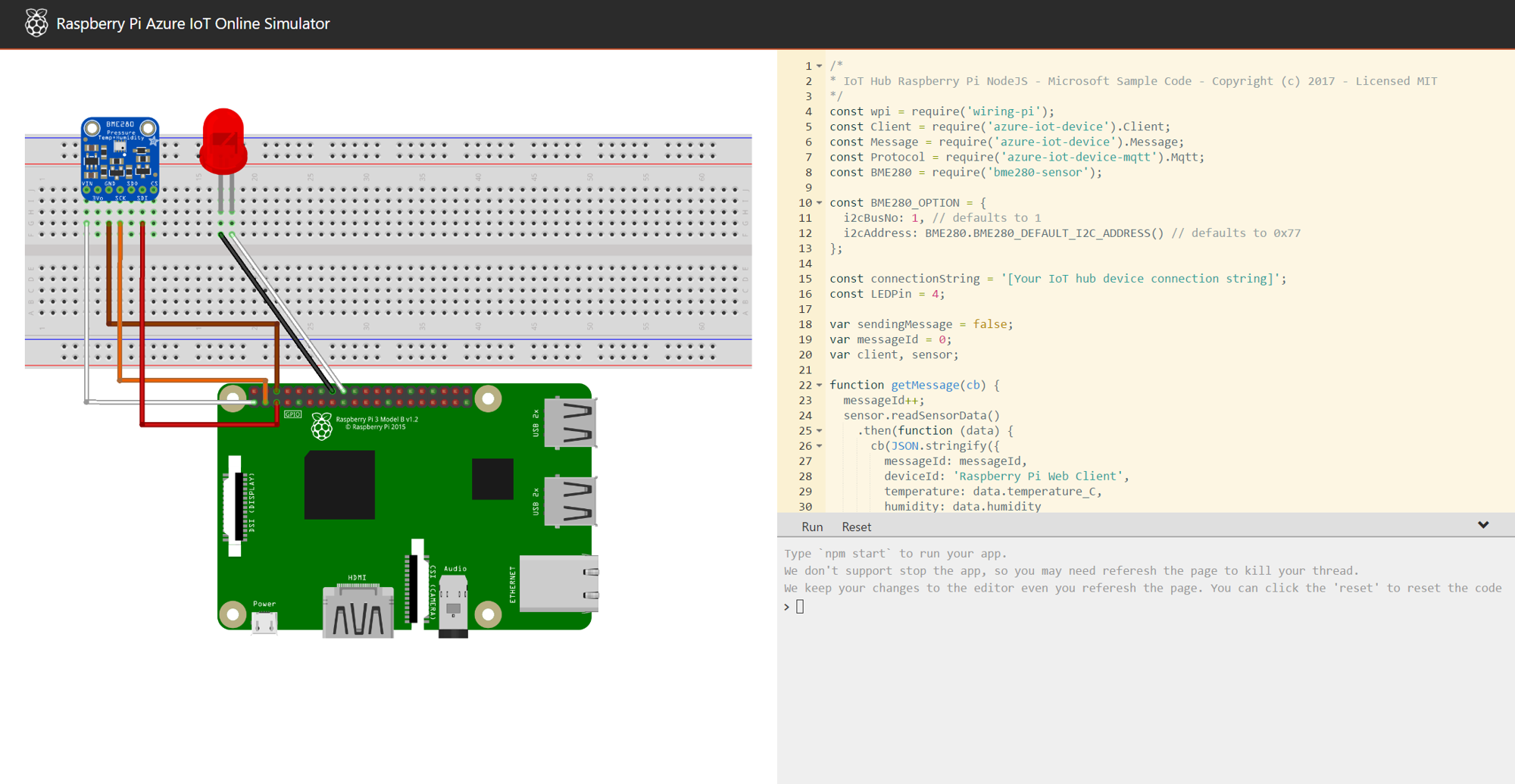The width and height of the screenshot is (1515, 784).
Task: Click the top-left mounting hole on Pi
Action: click(233, 398)
